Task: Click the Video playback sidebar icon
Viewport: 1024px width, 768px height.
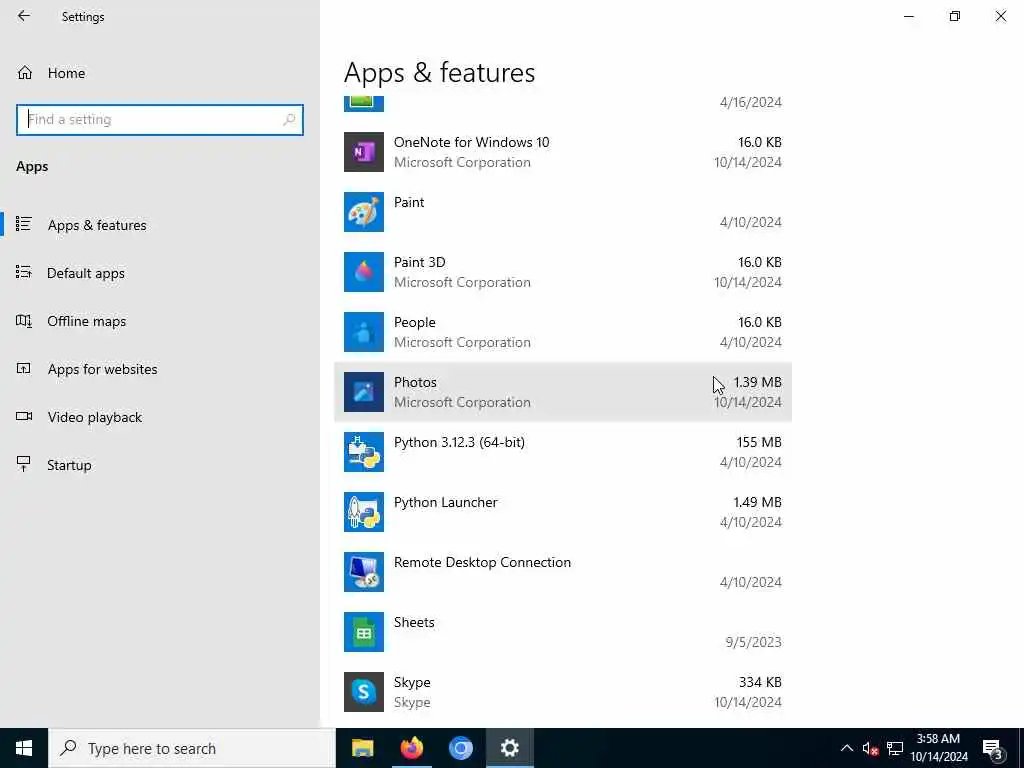Action: (x=24, y=416)
